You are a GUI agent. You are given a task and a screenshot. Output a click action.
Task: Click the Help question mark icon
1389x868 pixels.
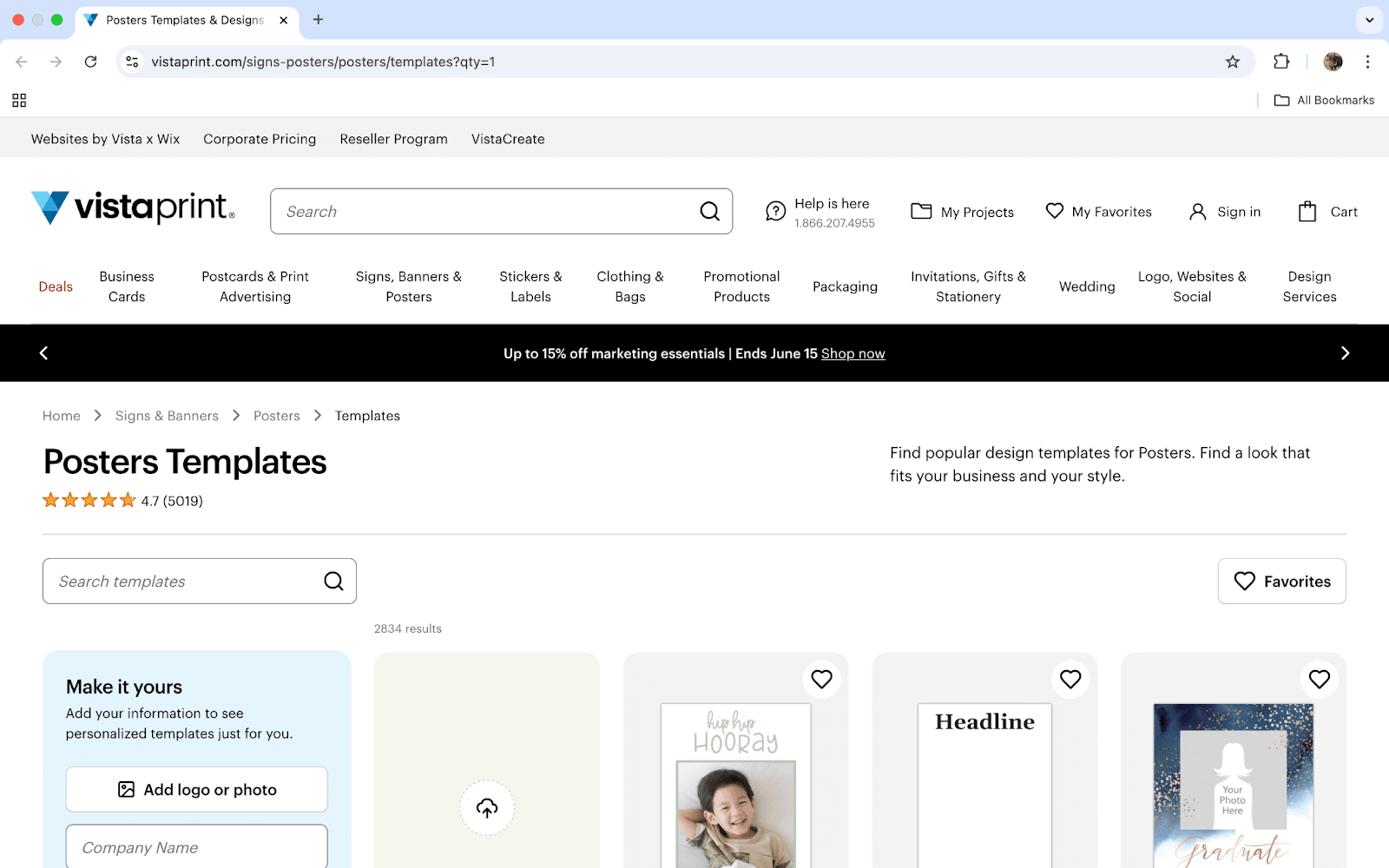pyautogui.click(x=775, y=211)
